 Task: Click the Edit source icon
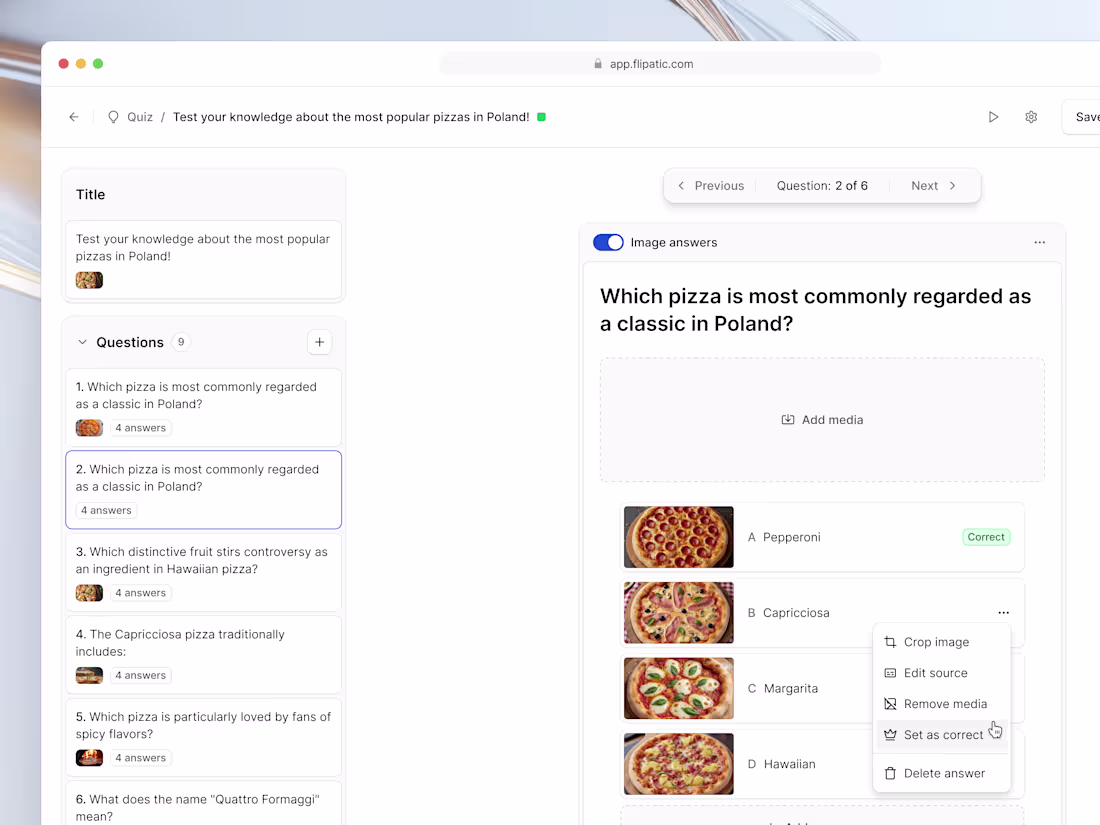[889, 673]
